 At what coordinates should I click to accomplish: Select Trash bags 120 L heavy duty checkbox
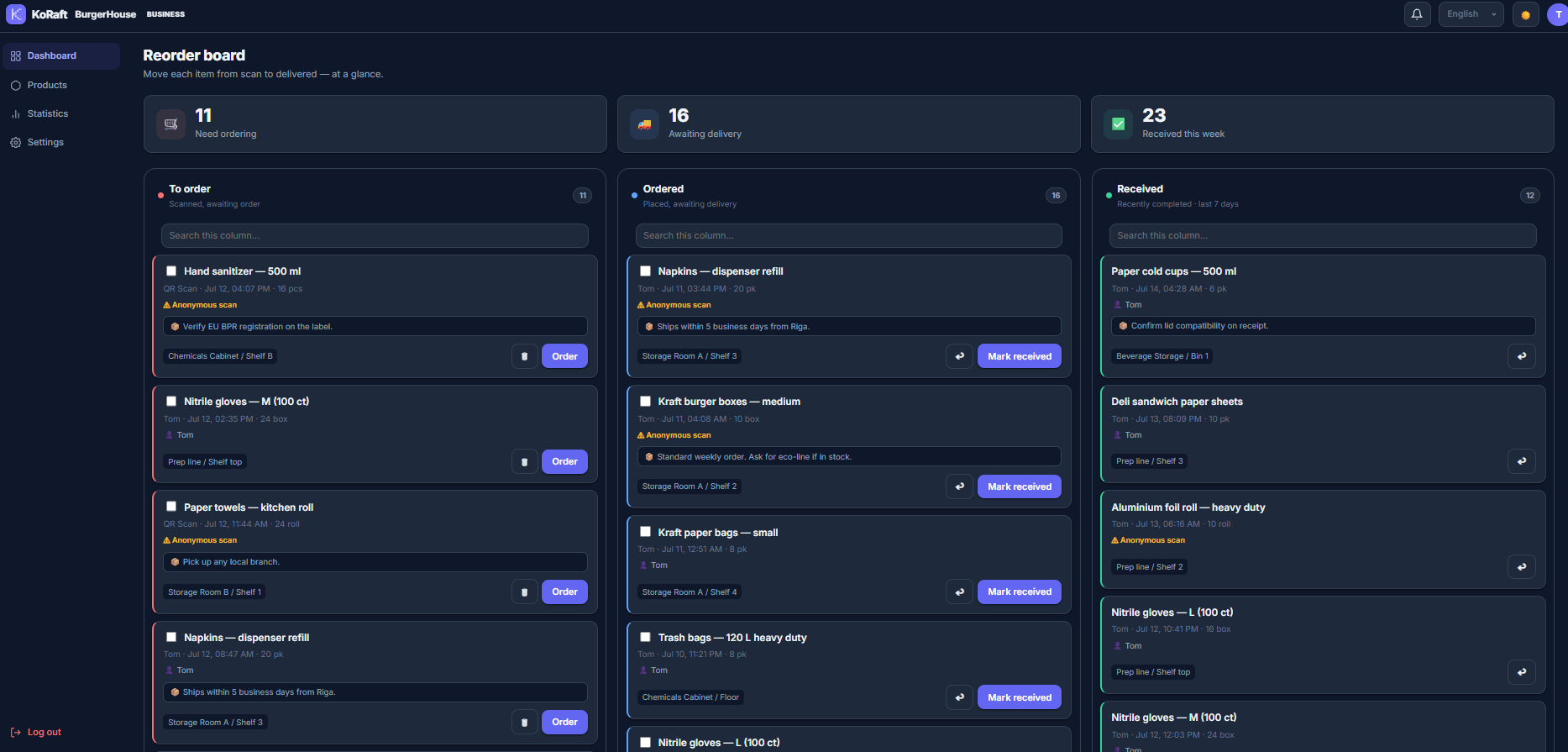pos(645,637)
